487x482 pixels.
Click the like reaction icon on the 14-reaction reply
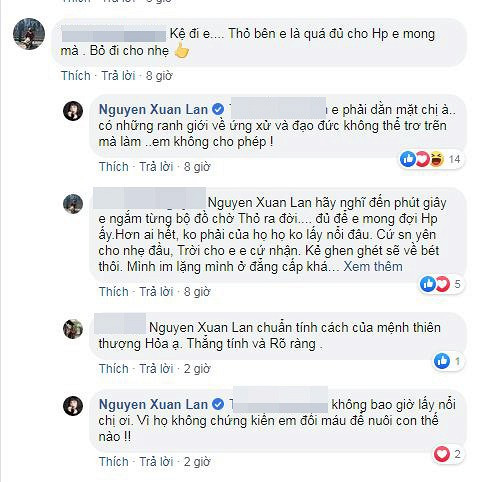408,159
